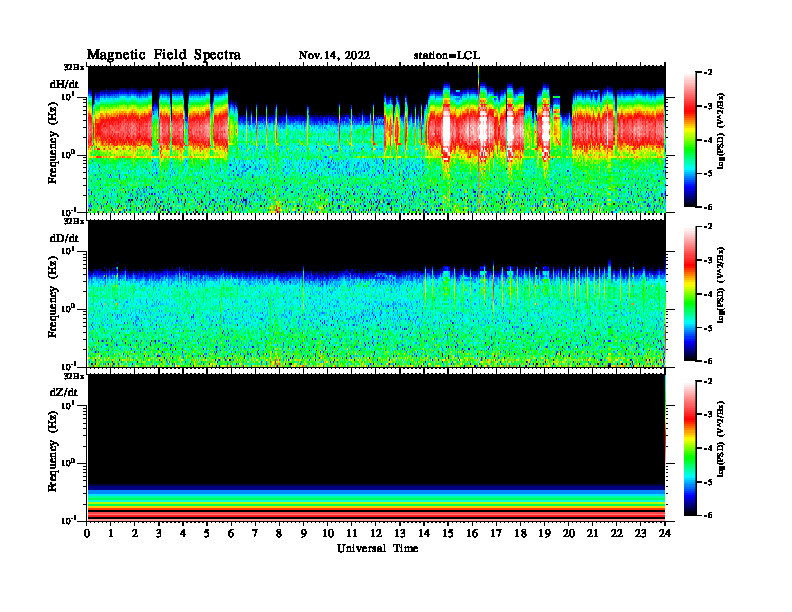Click the "-6" tick on the dZ/dt color bar
The height and width of the screenshot is (612, 792).
[x=708, y=515]
